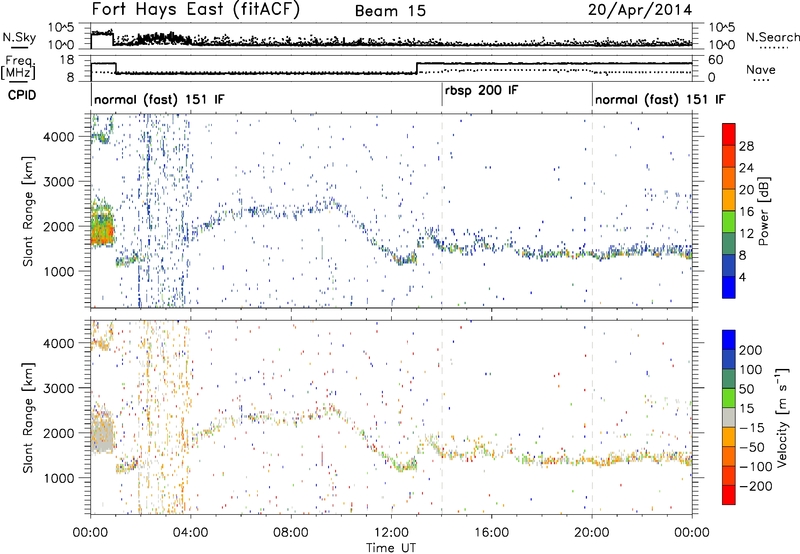Click the gray ground-scatter patch near 00:30 in the velocity panel
The image size is (800, 554).
click(102, 433)
